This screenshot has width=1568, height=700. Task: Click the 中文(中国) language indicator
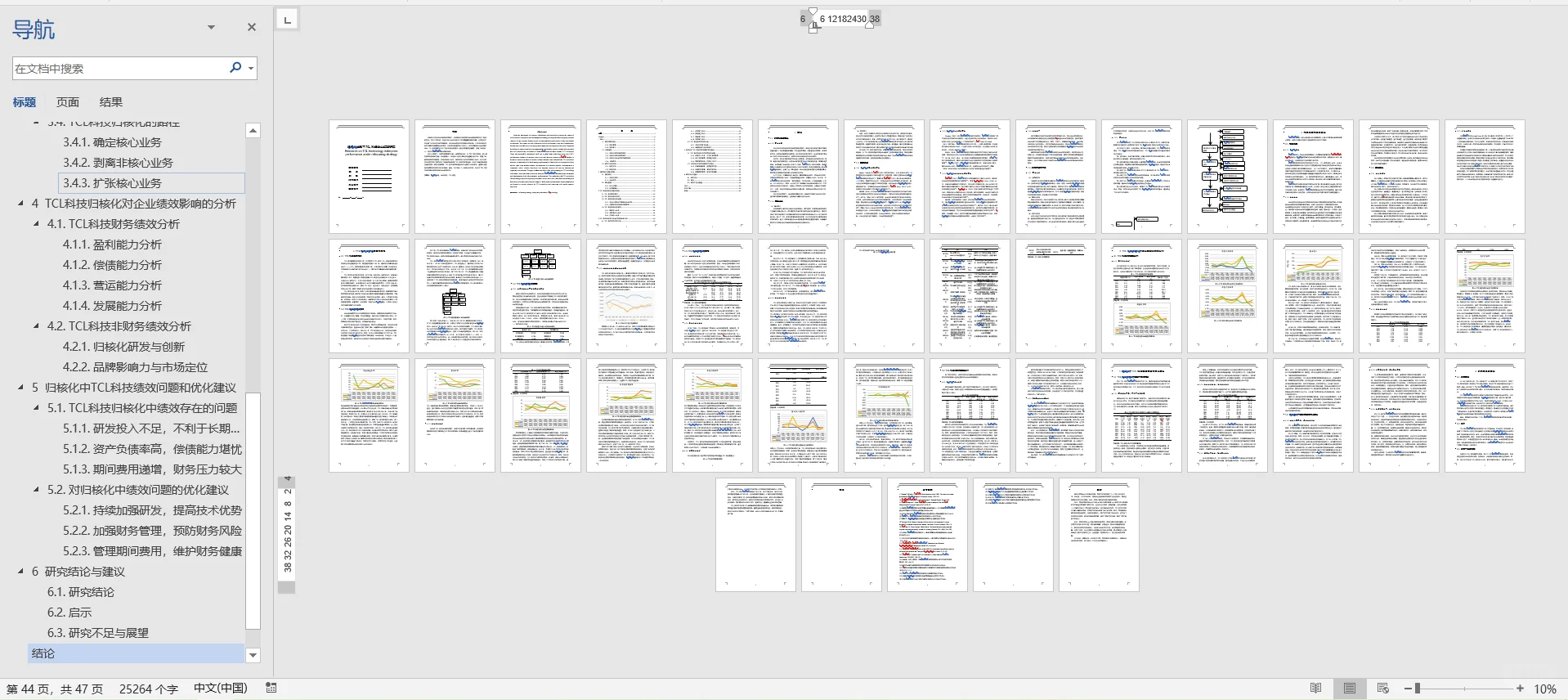click(x=221, y=689)
